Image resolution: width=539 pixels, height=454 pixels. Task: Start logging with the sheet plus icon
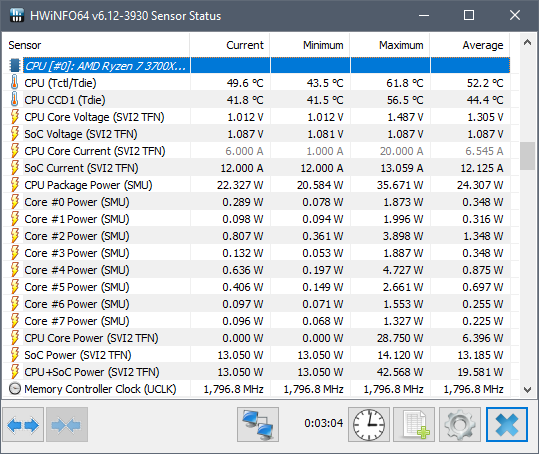coord(414,424)
